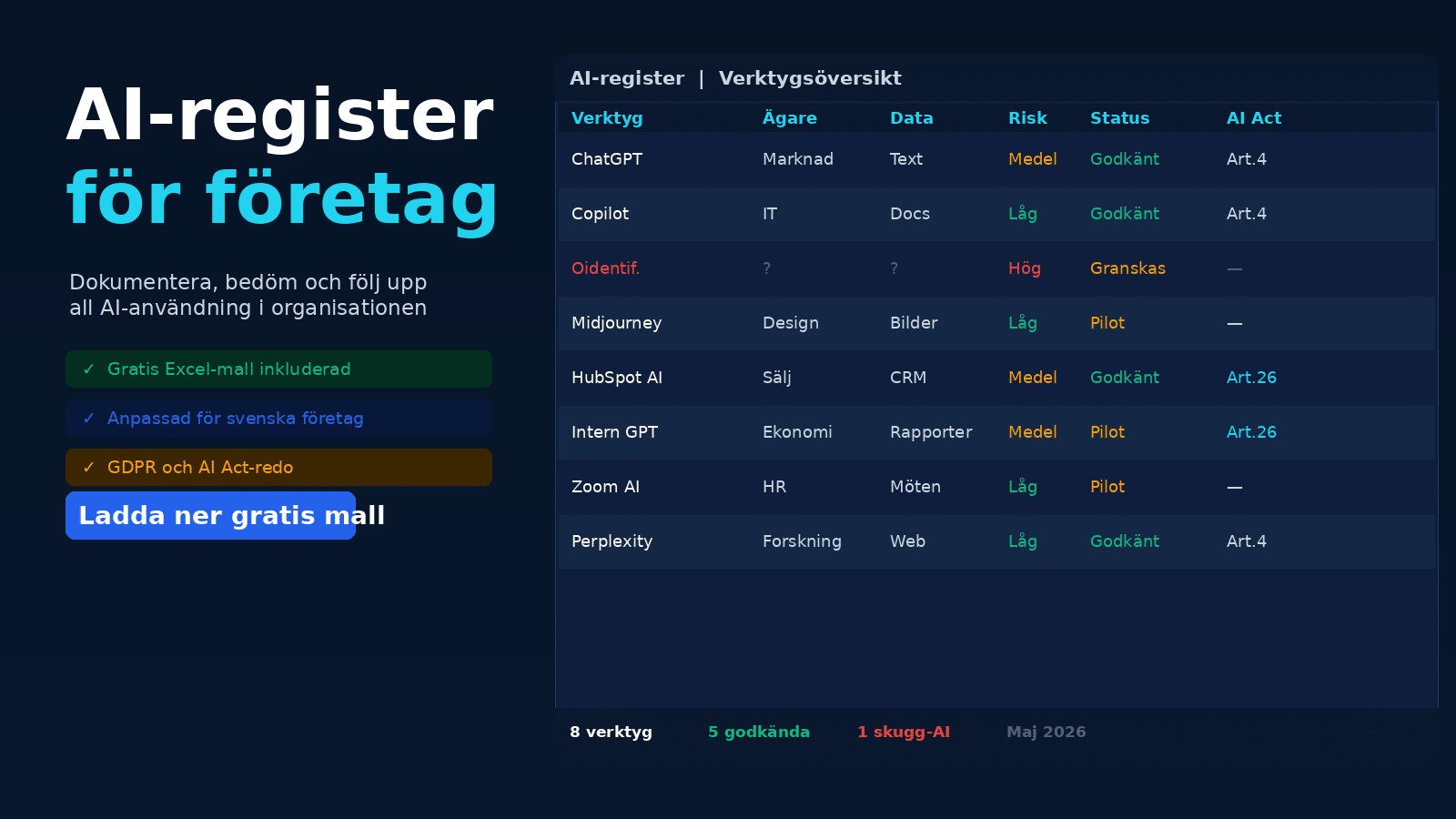Click the Web data cell for Perplexity
Screen dimensions: 1456x819
[x=907, y=541]
